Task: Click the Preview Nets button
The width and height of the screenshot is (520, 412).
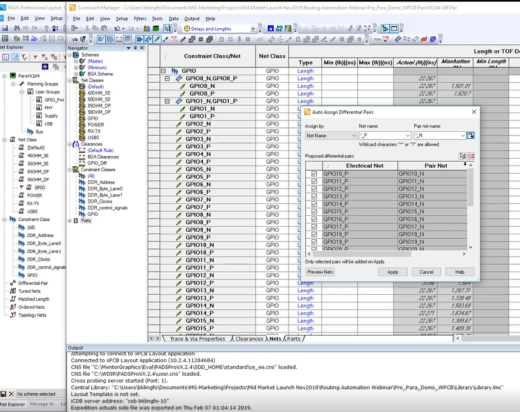Action: coord(320,272)
